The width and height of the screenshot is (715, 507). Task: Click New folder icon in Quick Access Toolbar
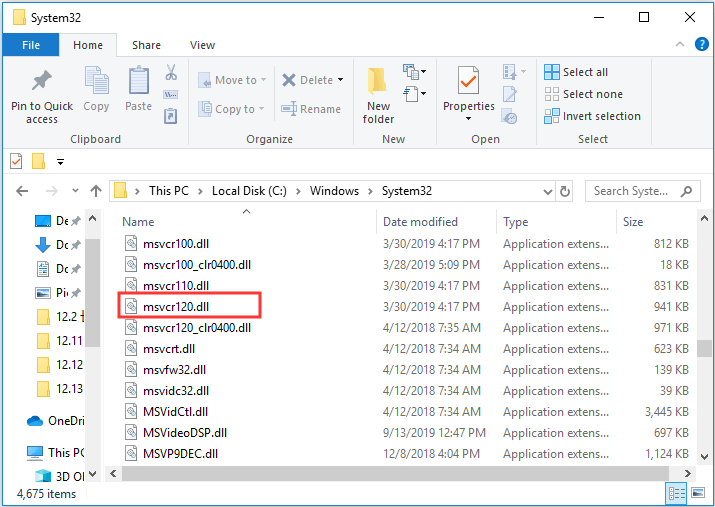38,161
